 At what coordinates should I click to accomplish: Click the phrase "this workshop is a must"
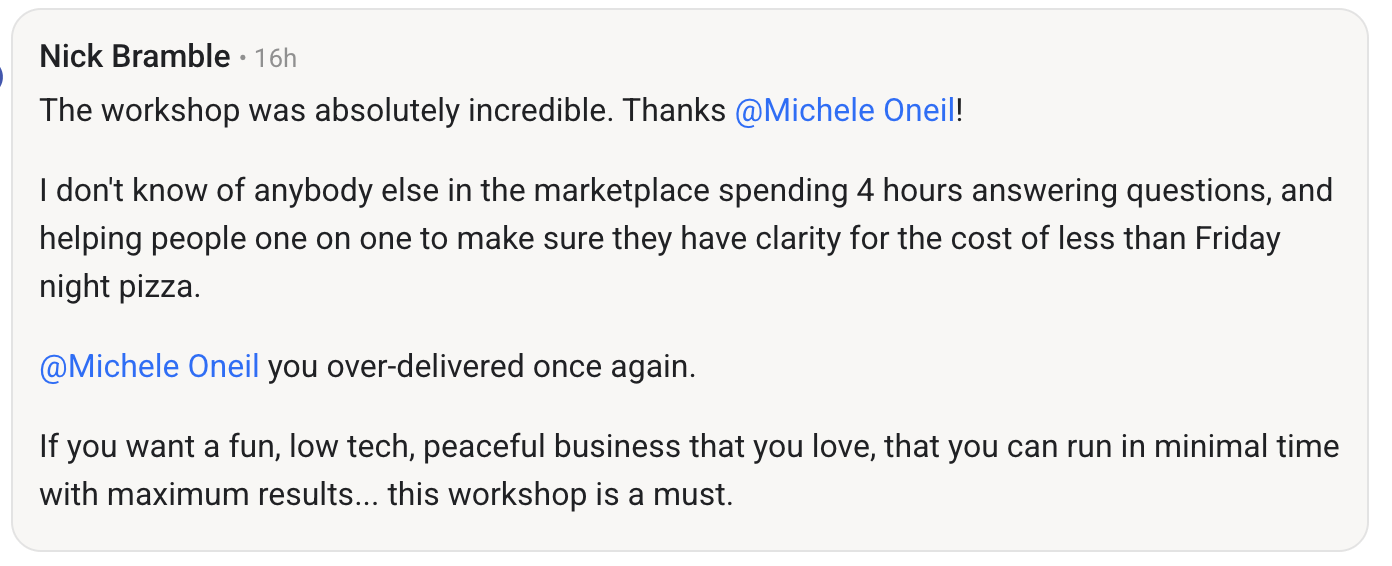pyautogui.click(x=560, y=494)
